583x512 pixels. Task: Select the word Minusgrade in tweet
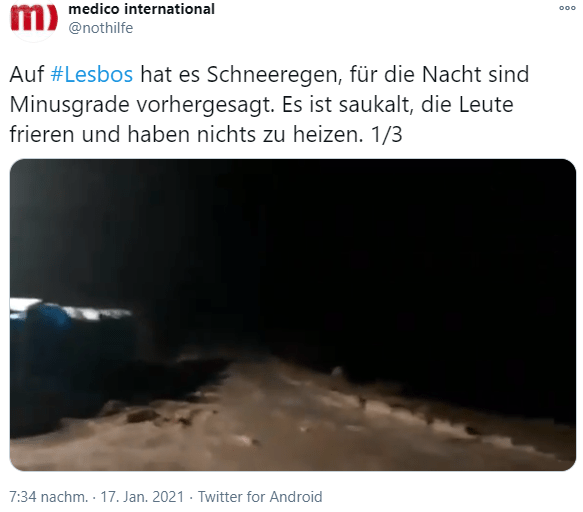[70, 105]
